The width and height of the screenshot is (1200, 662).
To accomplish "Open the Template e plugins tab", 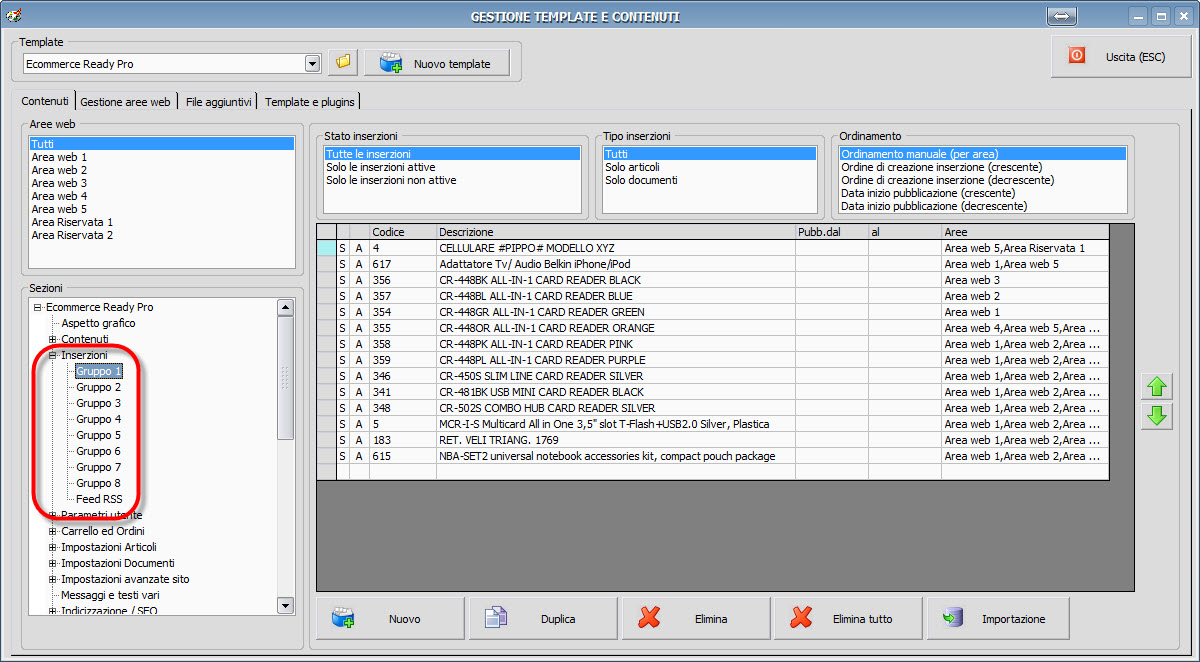I will coord(309,102).
